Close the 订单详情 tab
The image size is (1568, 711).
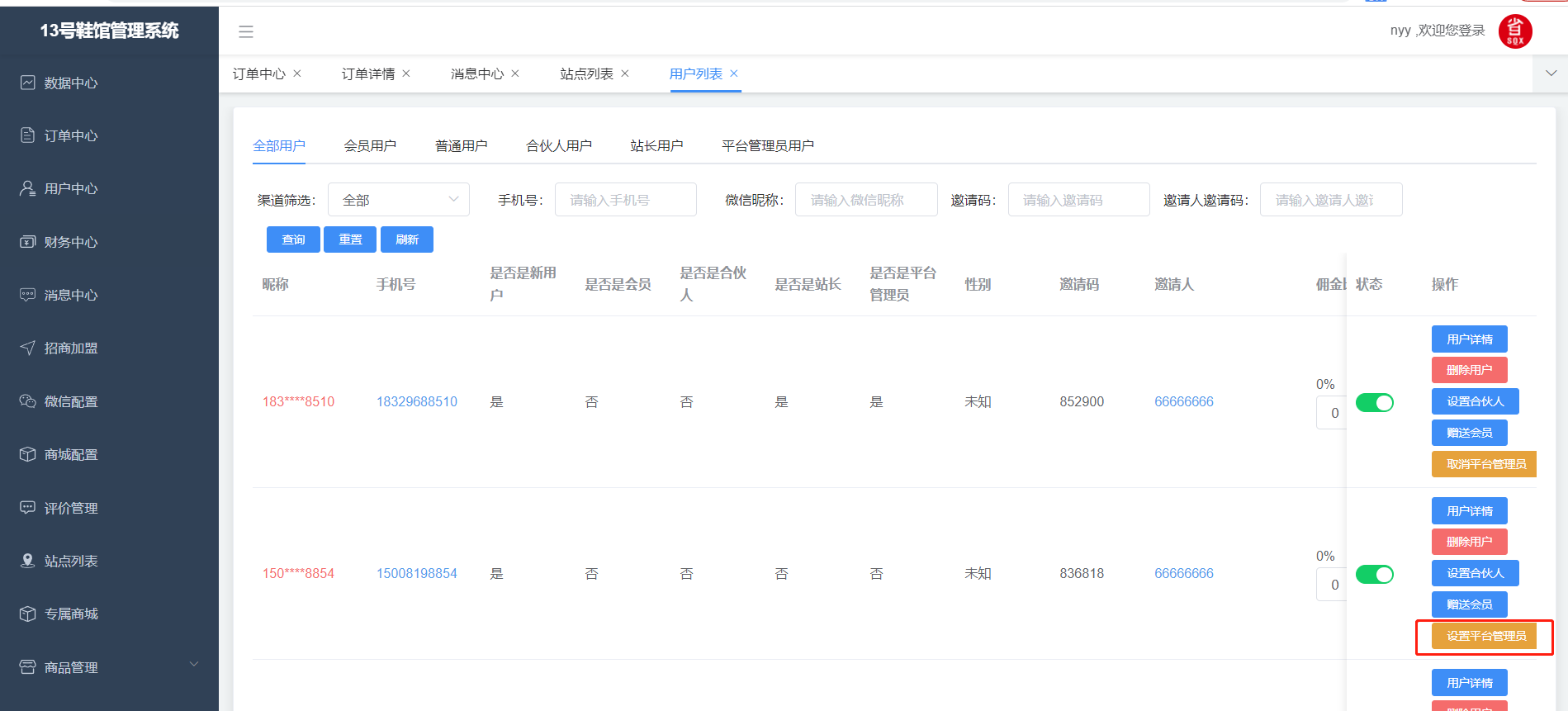pyautogui.click(x=406, y=73)
